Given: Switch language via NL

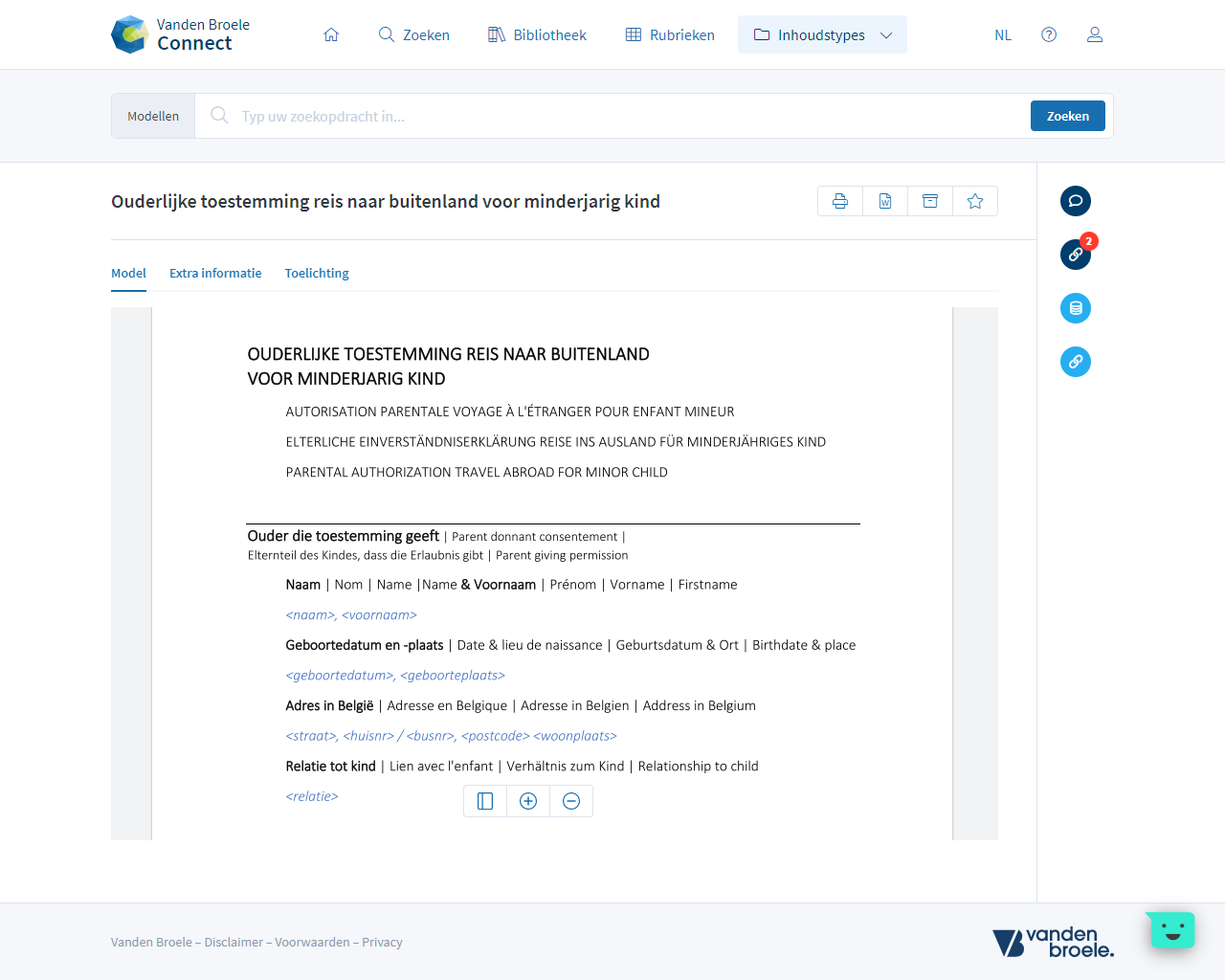Looking at the screenshot, I should [1003, 34].
